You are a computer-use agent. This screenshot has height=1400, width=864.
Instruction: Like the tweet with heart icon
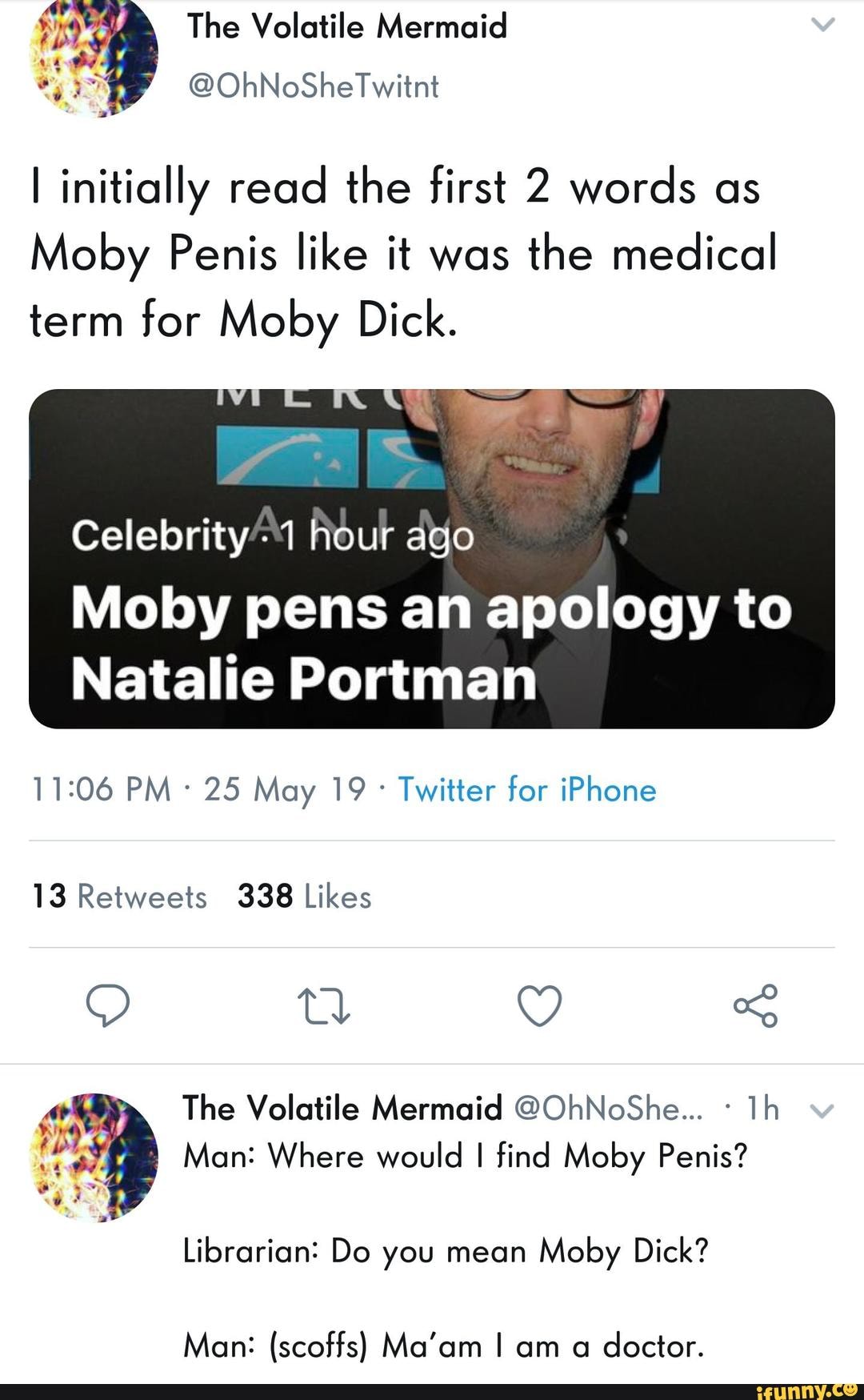tap(540, 1006)
